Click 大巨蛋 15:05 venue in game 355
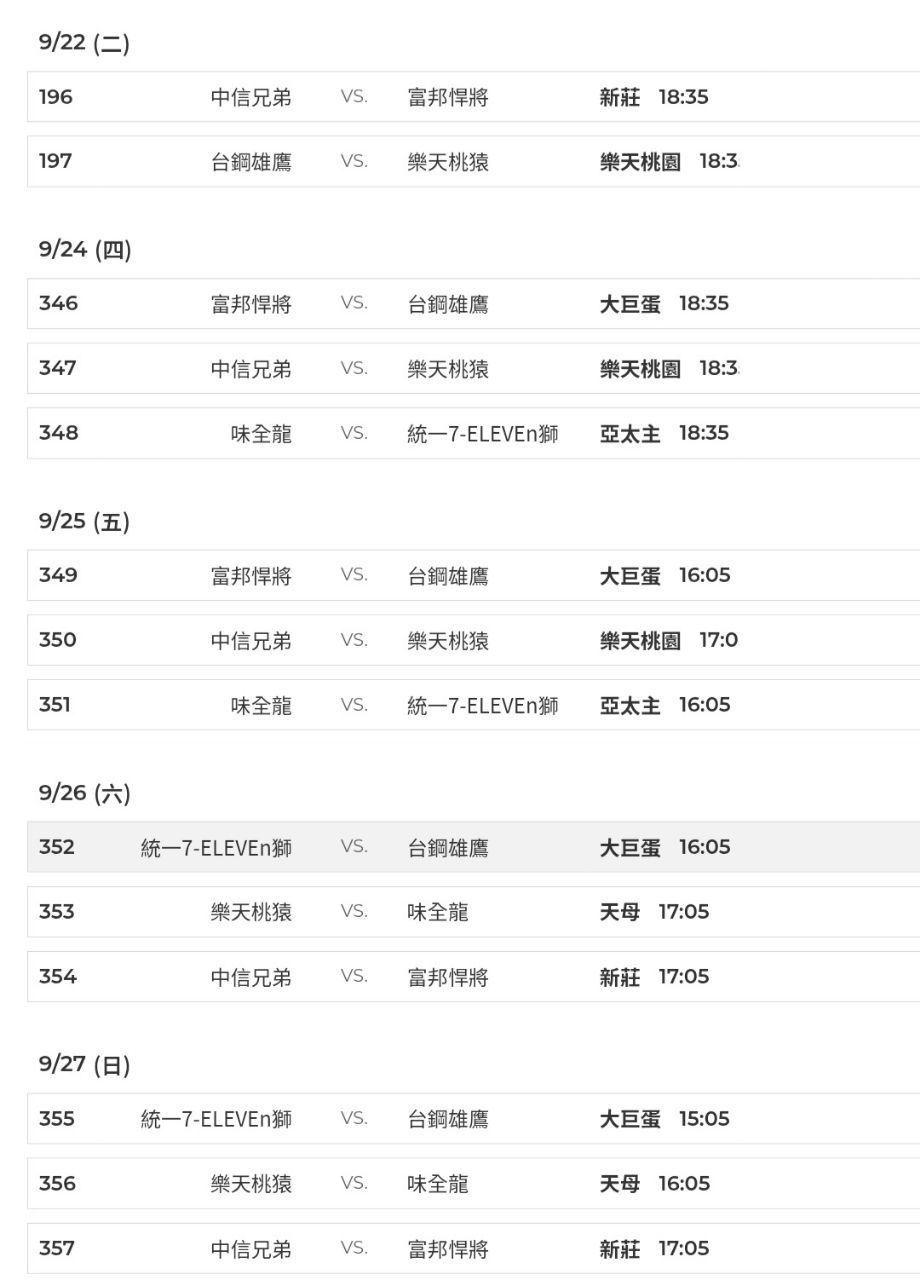 tap(664, 1119)
